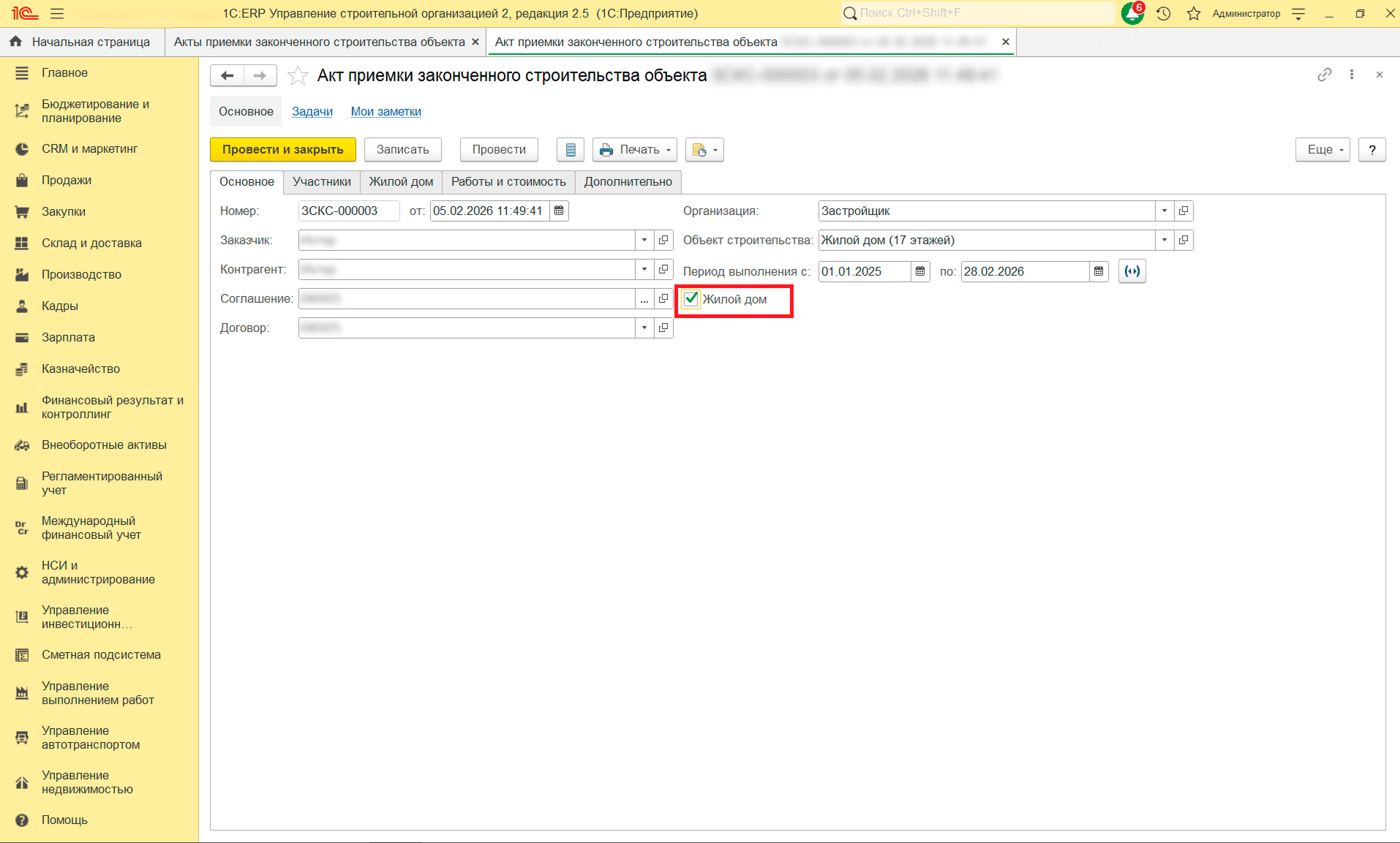Click the Номер input field
The height and width of the screenshot is (843, 1400).
[348, 211]
